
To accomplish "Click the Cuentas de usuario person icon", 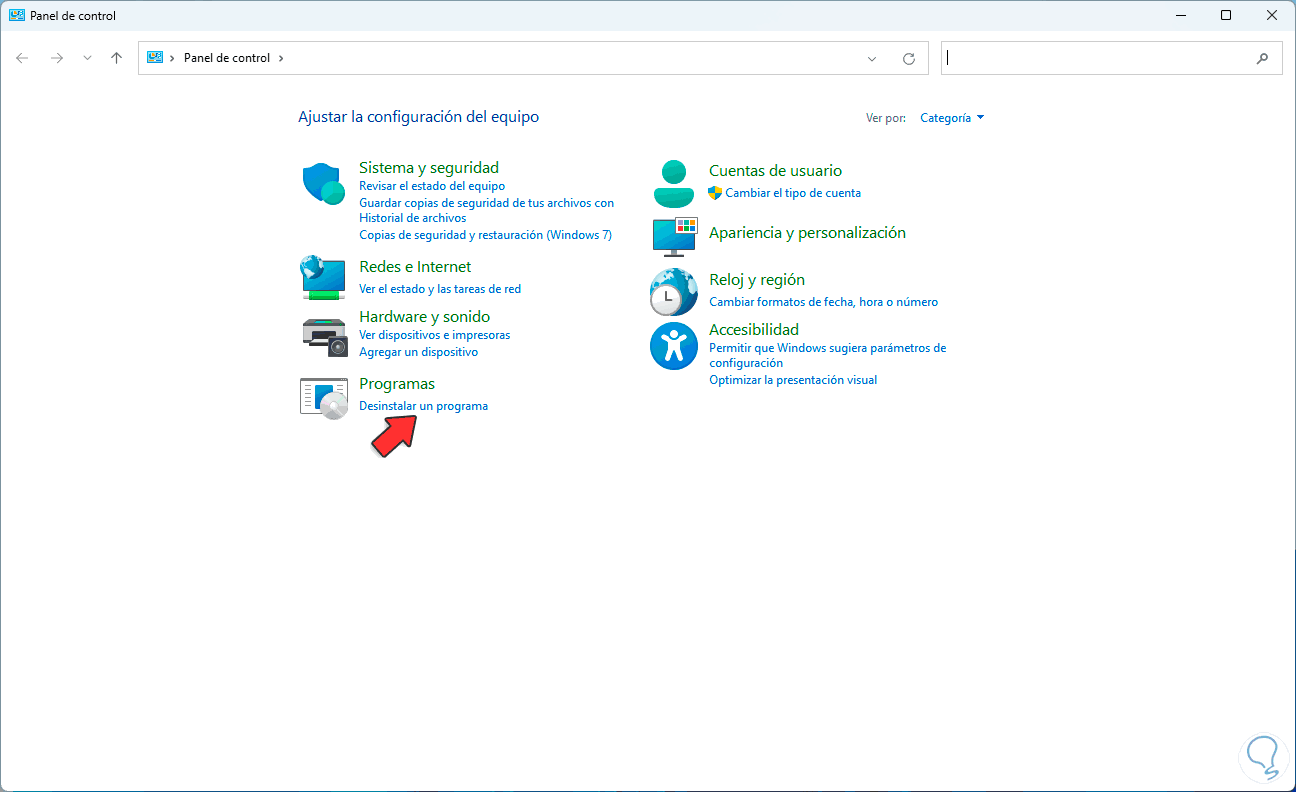I will coord(674,183).
